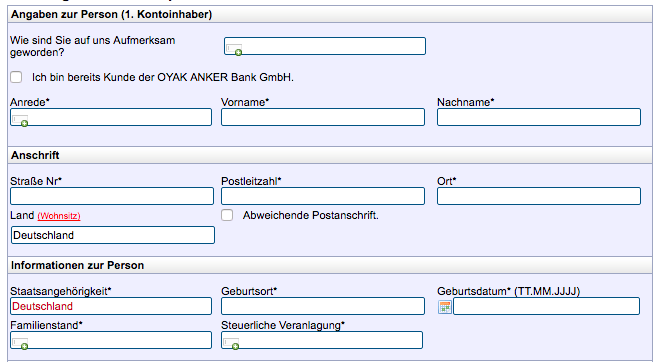Viewport: 670px width, 362px height.
Task: Follow the red Wohnsitz link
Action: coord(59,216)
